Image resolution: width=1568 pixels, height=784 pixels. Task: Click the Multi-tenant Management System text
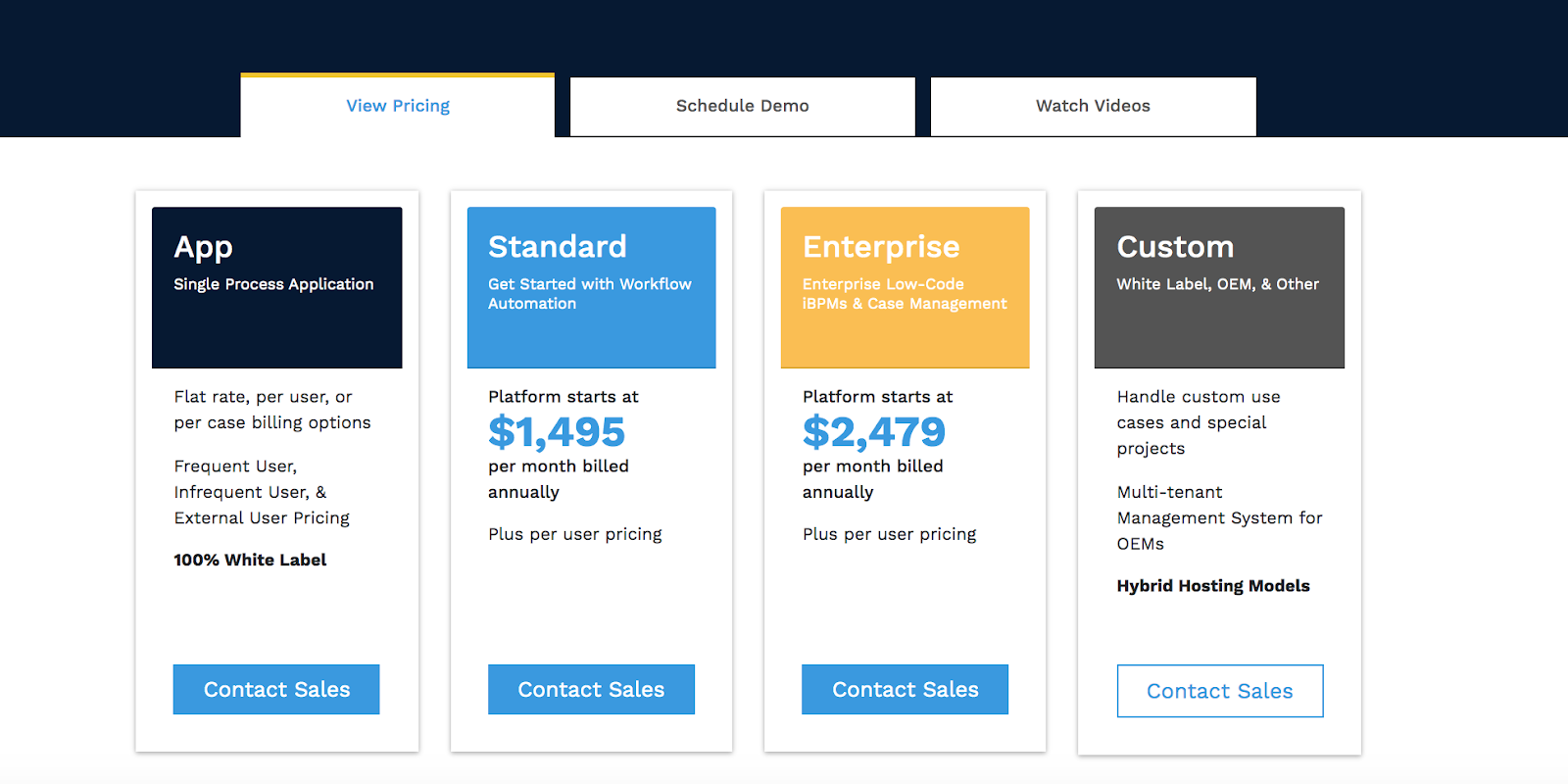tap(1219, 517)
